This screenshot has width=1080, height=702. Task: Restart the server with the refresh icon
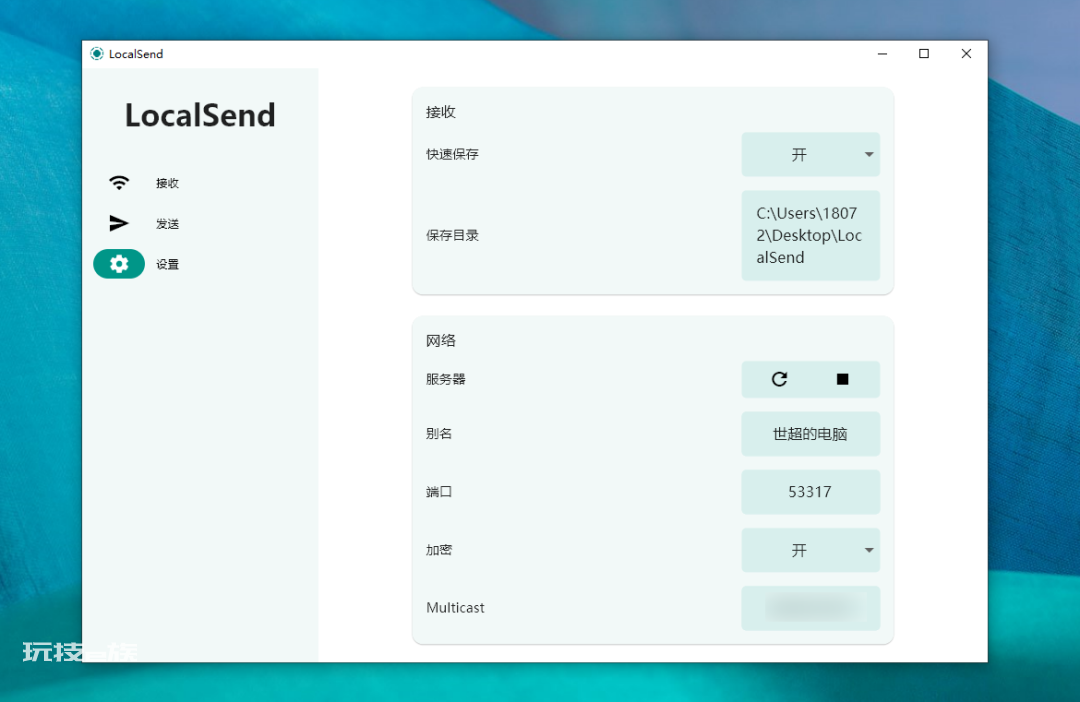click(779, 379)
